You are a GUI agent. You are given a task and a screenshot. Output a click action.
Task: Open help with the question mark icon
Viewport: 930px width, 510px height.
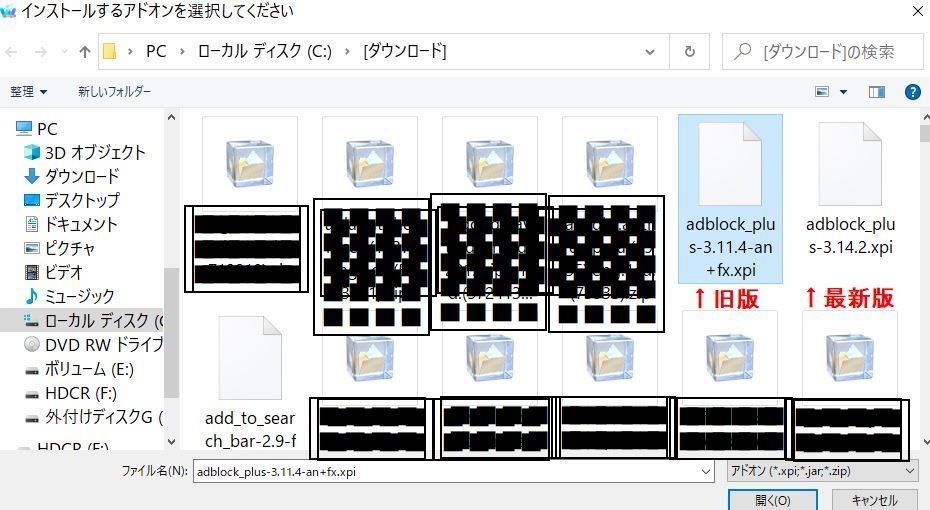click(913, 92)
